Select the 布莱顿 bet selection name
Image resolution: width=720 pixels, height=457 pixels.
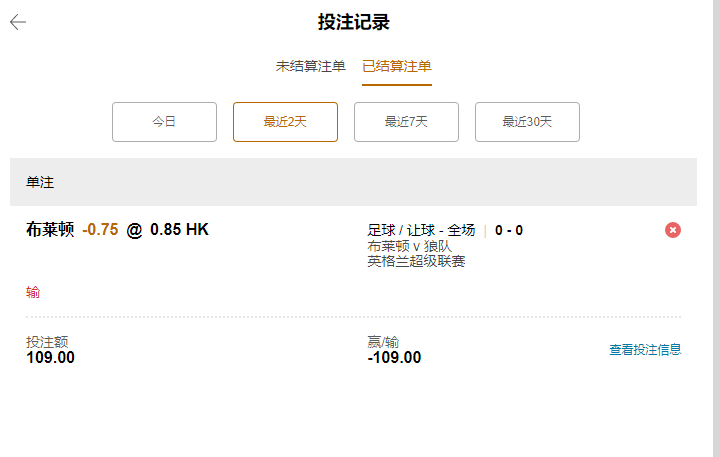pyautogui.click(x=50, y=230)
